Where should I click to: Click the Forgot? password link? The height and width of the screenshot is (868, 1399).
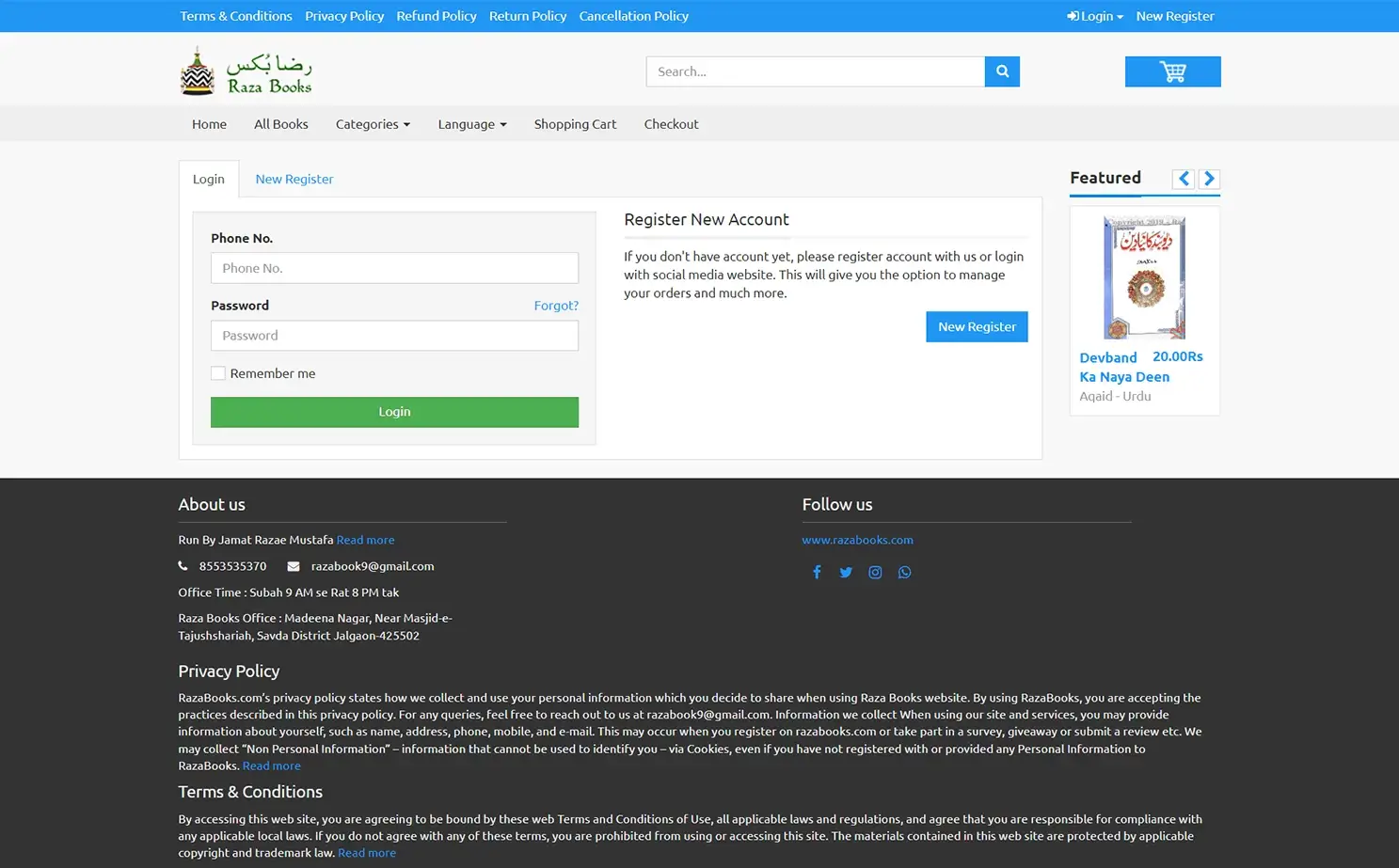tap(556, 305)
